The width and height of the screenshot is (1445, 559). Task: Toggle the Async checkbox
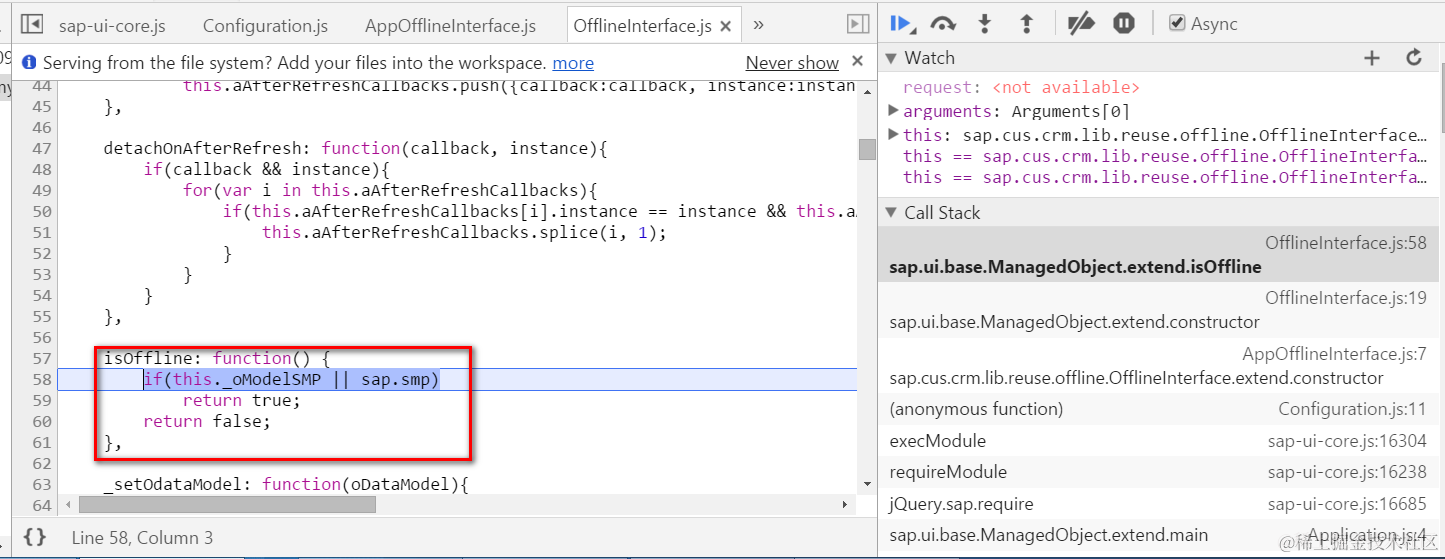(1177, 23)
